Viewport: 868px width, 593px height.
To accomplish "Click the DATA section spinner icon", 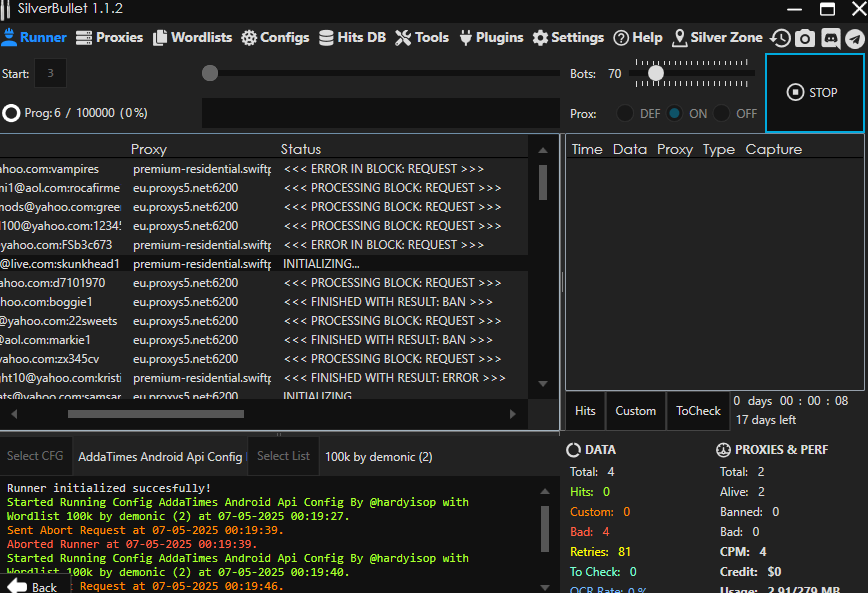I will (574, 450).
